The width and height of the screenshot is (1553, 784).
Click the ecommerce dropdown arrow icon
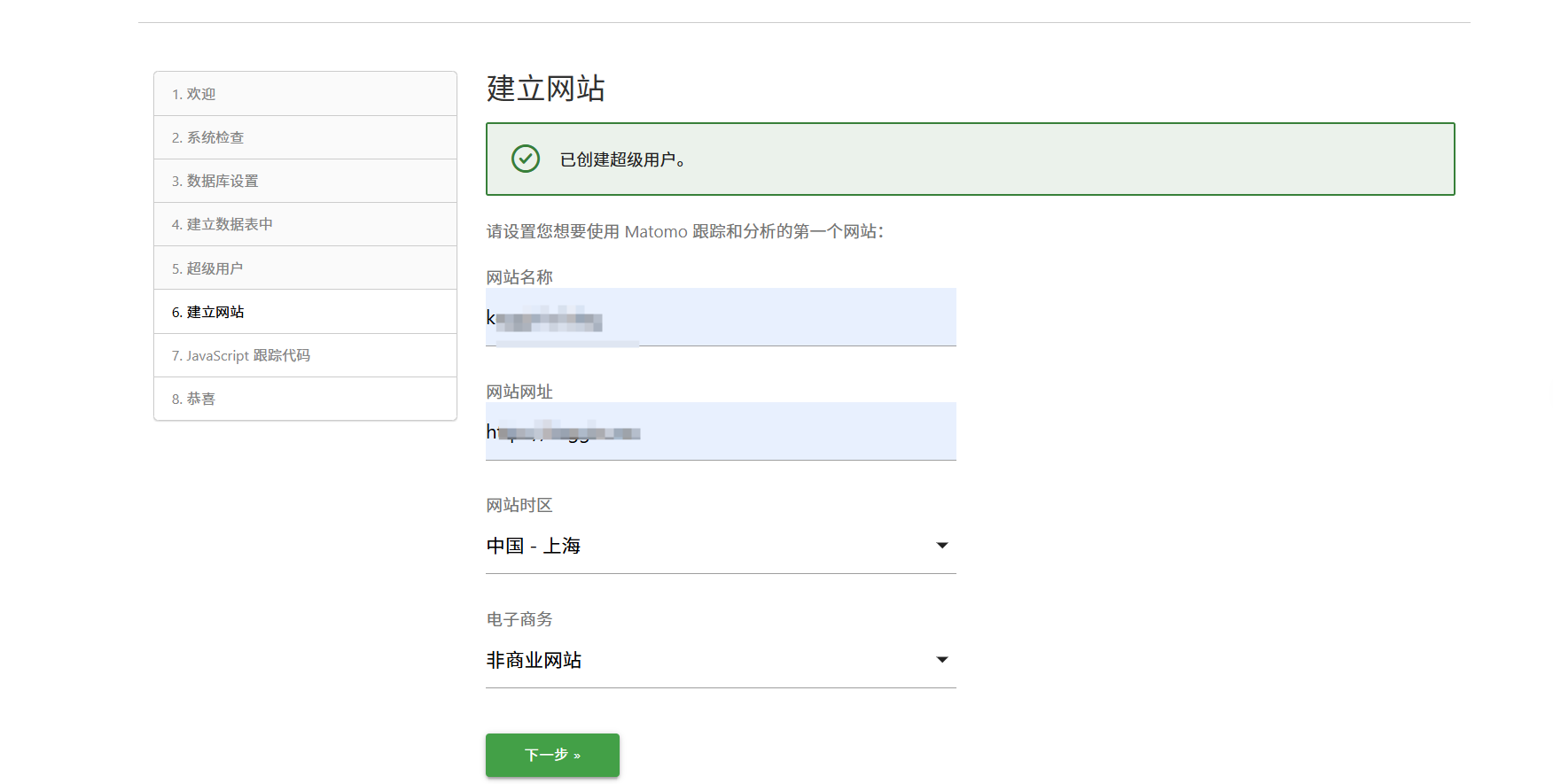point(942,660)
